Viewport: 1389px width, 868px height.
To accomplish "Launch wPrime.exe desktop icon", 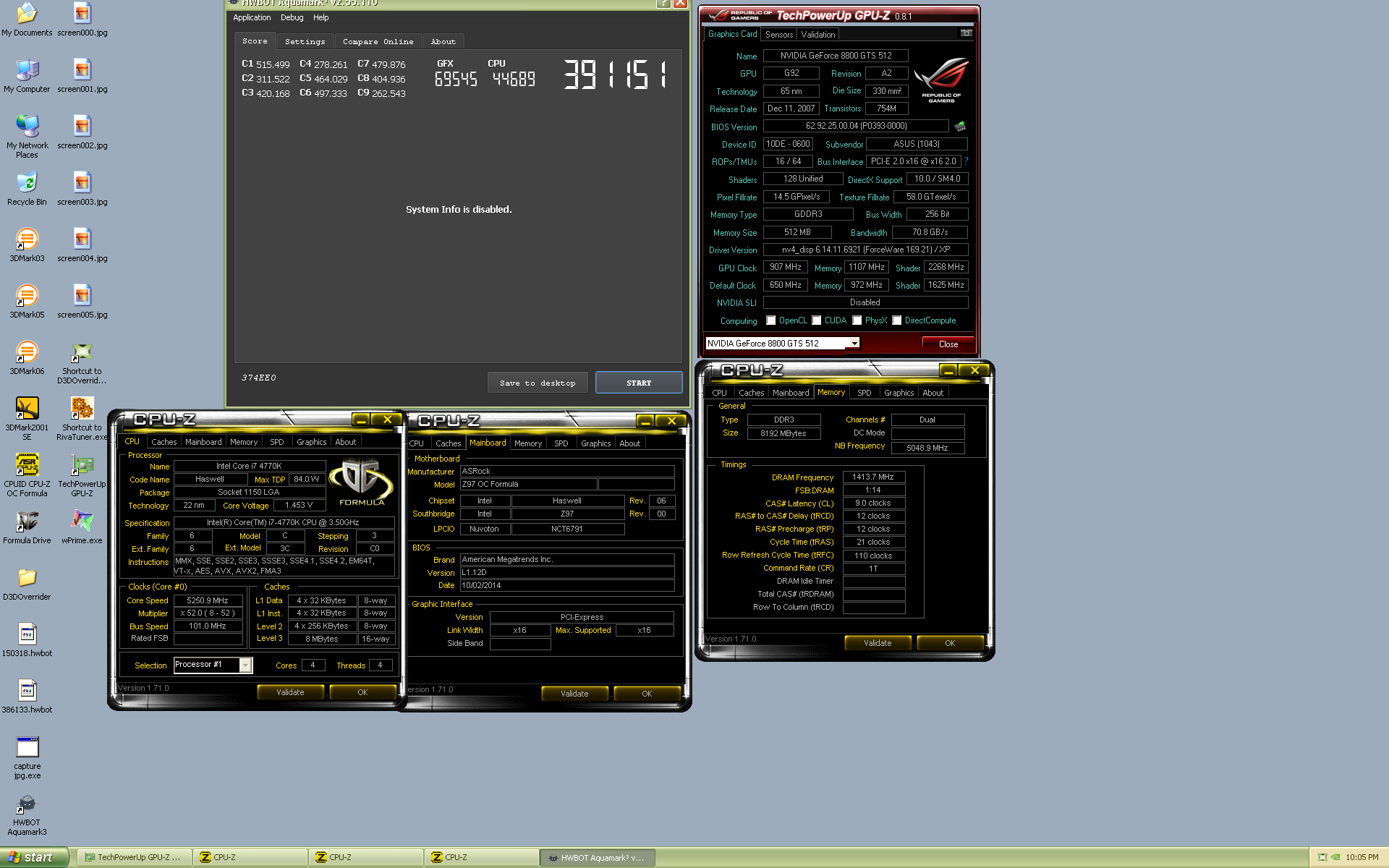I will [x=82, y=527].
